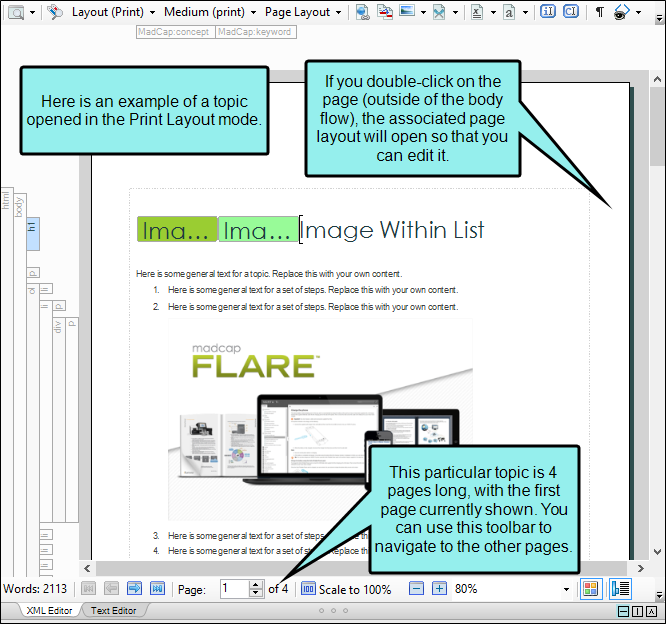This screenshot has height=624, width=666.
Task: Click the insert text a icon
Action: click(509, 12)
